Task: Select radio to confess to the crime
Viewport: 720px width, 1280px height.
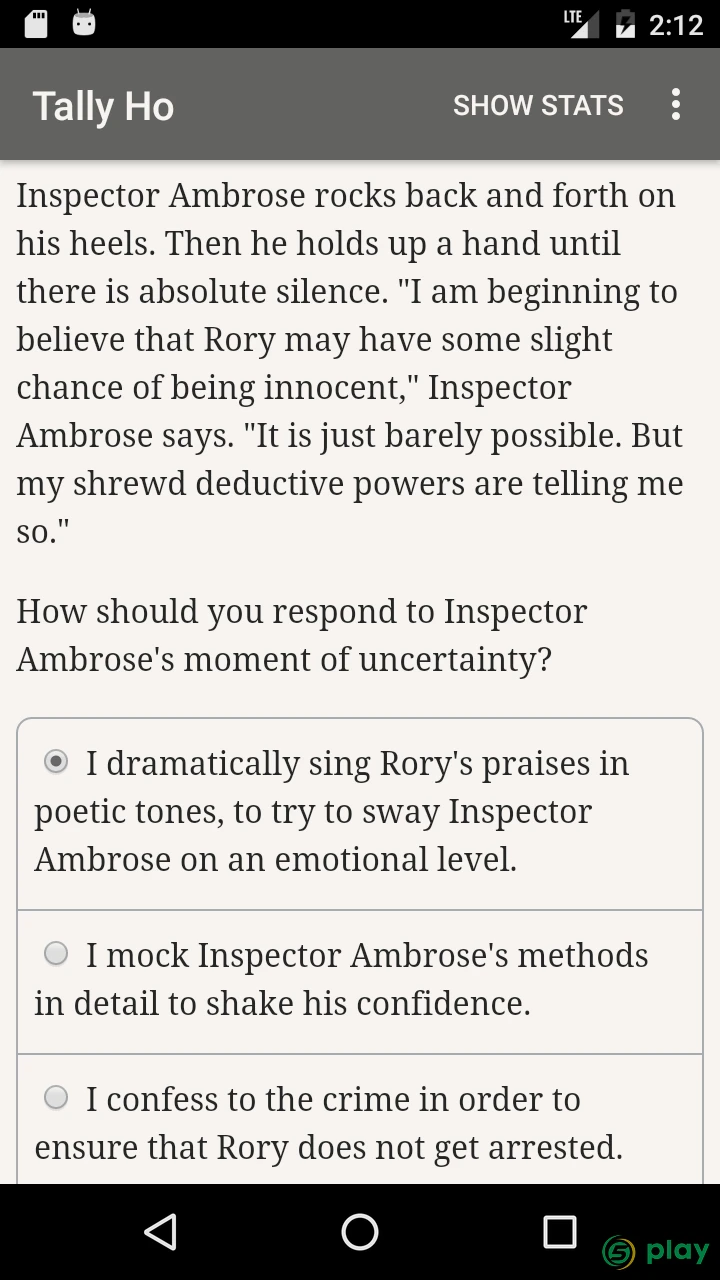Action: tap(57, 1099)
